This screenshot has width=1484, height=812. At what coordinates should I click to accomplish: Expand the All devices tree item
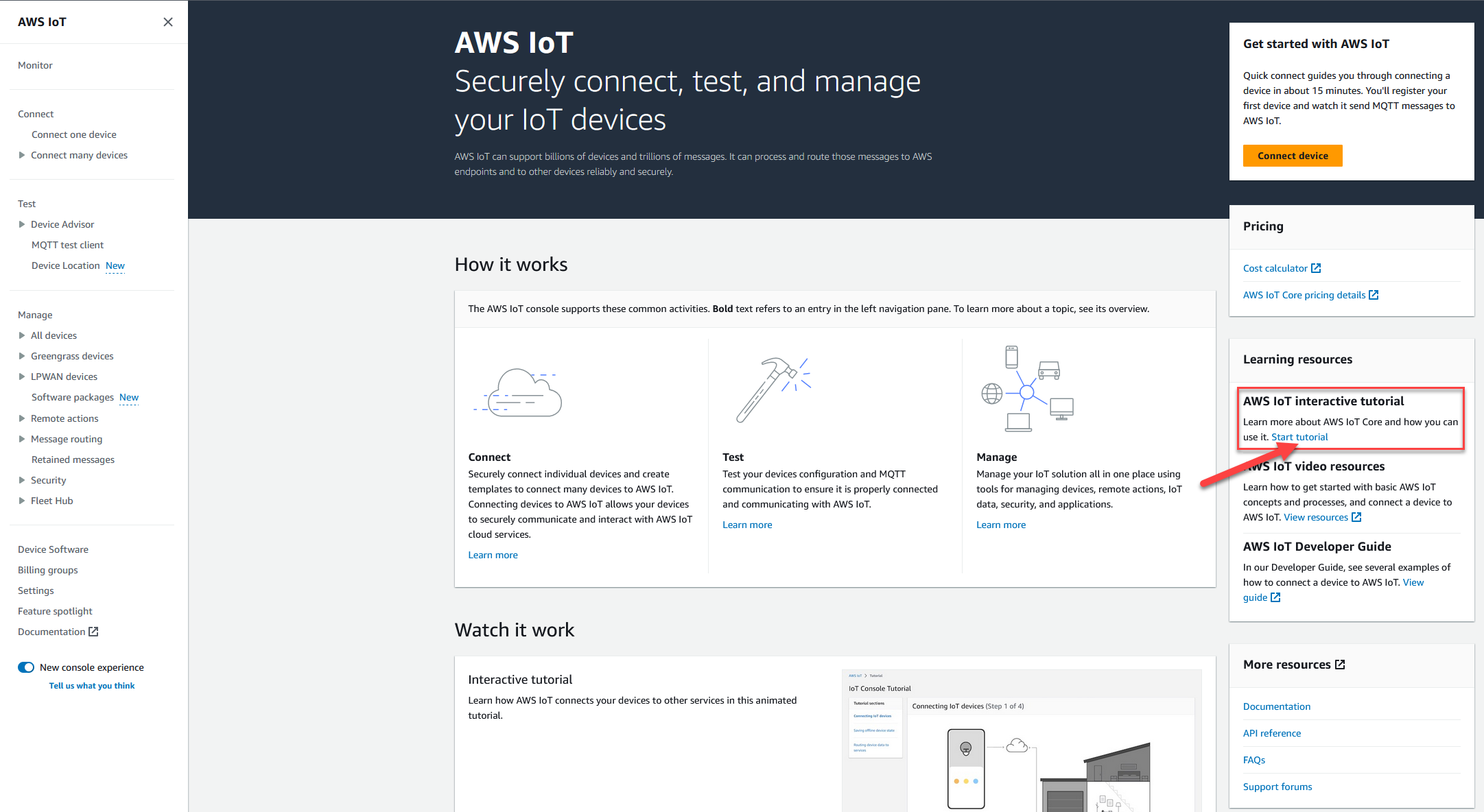(21, 335)
